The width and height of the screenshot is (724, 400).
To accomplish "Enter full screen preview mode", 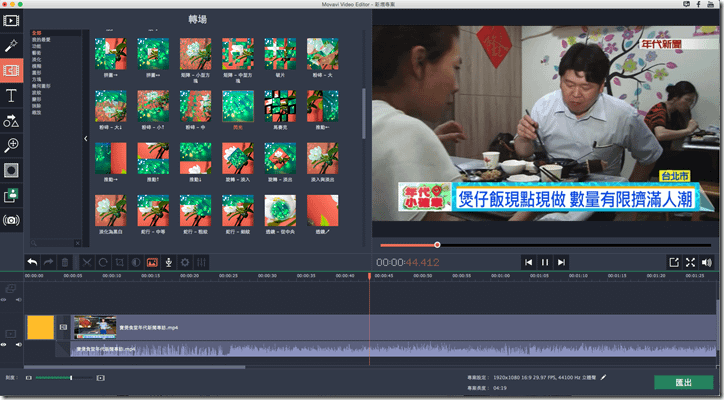I will pyautogui.click(x=690, y=262).
